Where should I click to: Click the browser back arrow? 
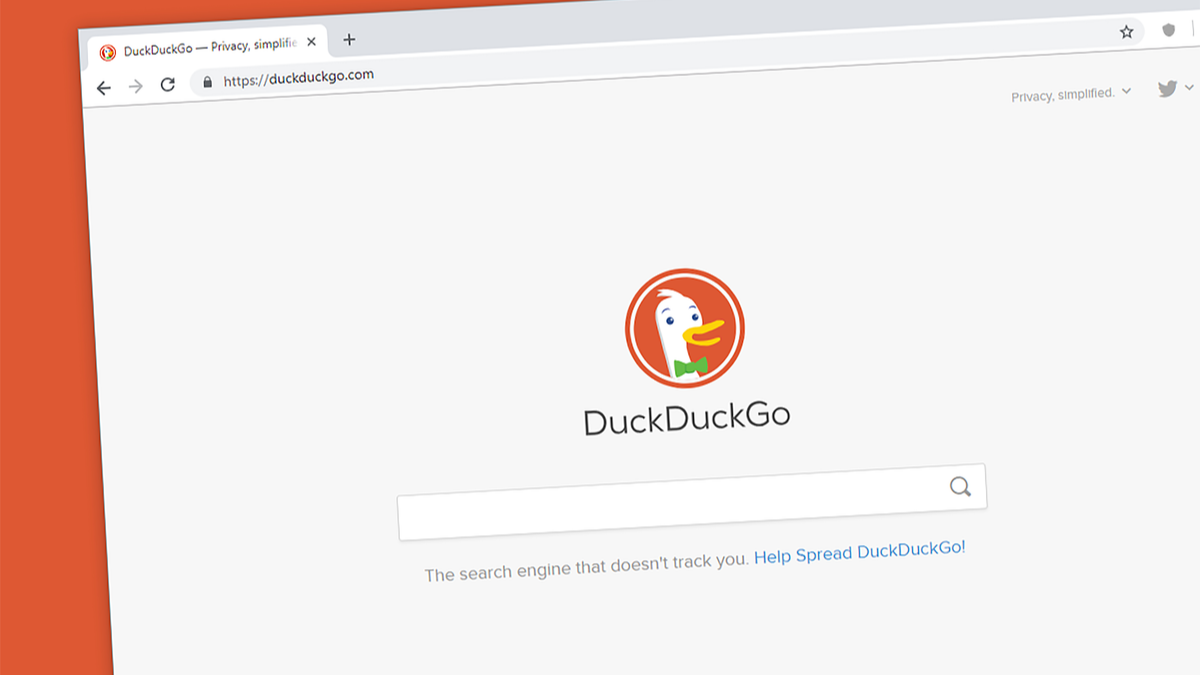pyautogui.click(x=104, y=88)
